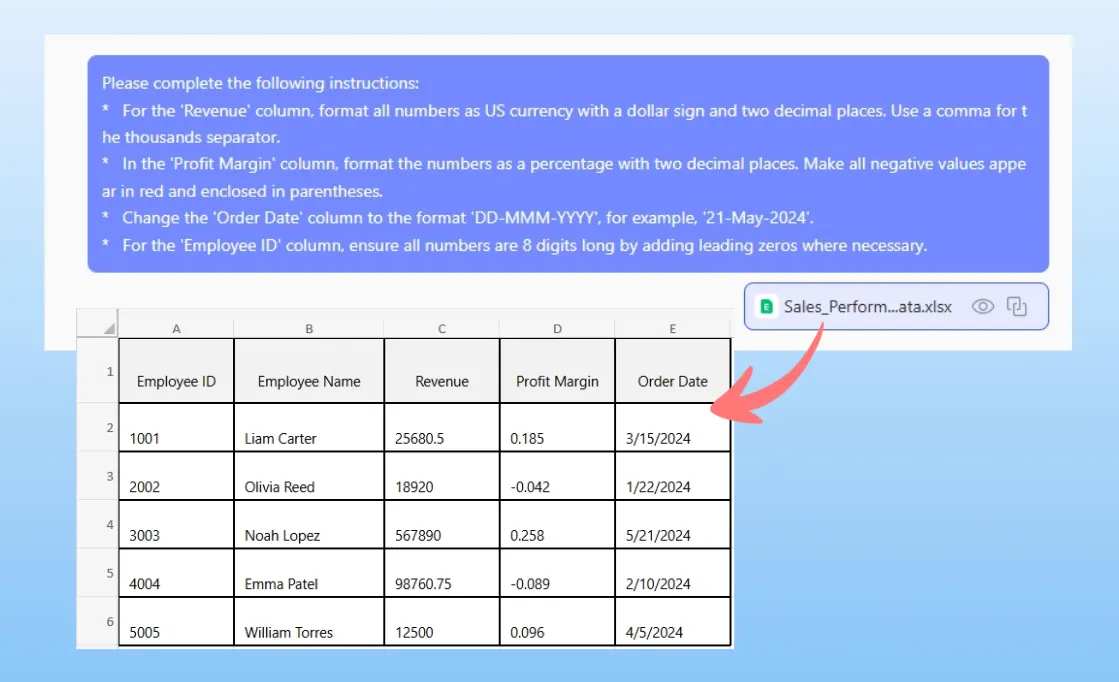Click the Order Date header cell

tap(672, 381)
